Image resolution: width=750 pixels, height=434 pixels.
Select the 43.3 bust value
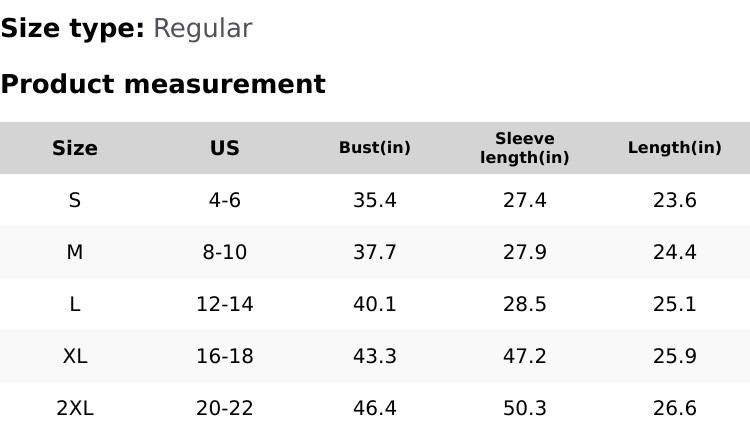pyautogui.click(x=375, y=356)
